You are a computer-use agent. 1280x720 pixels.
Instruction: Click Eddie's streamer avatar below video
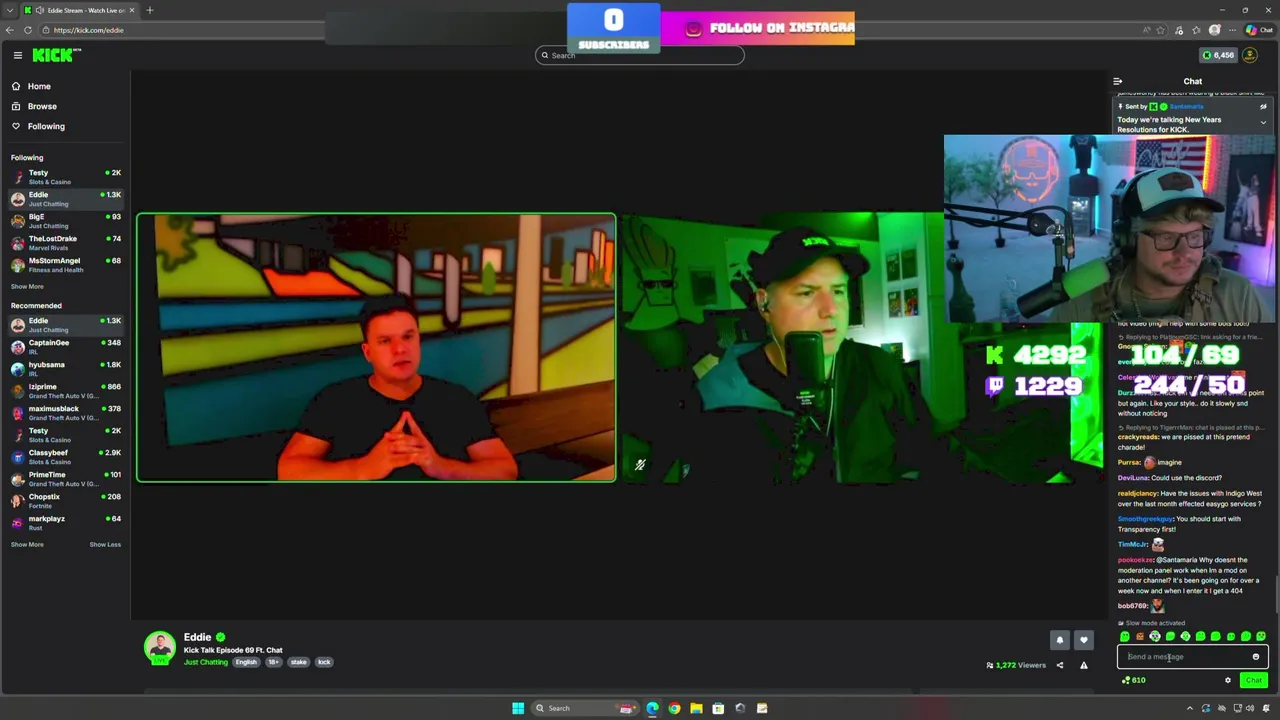pos(160,648)
